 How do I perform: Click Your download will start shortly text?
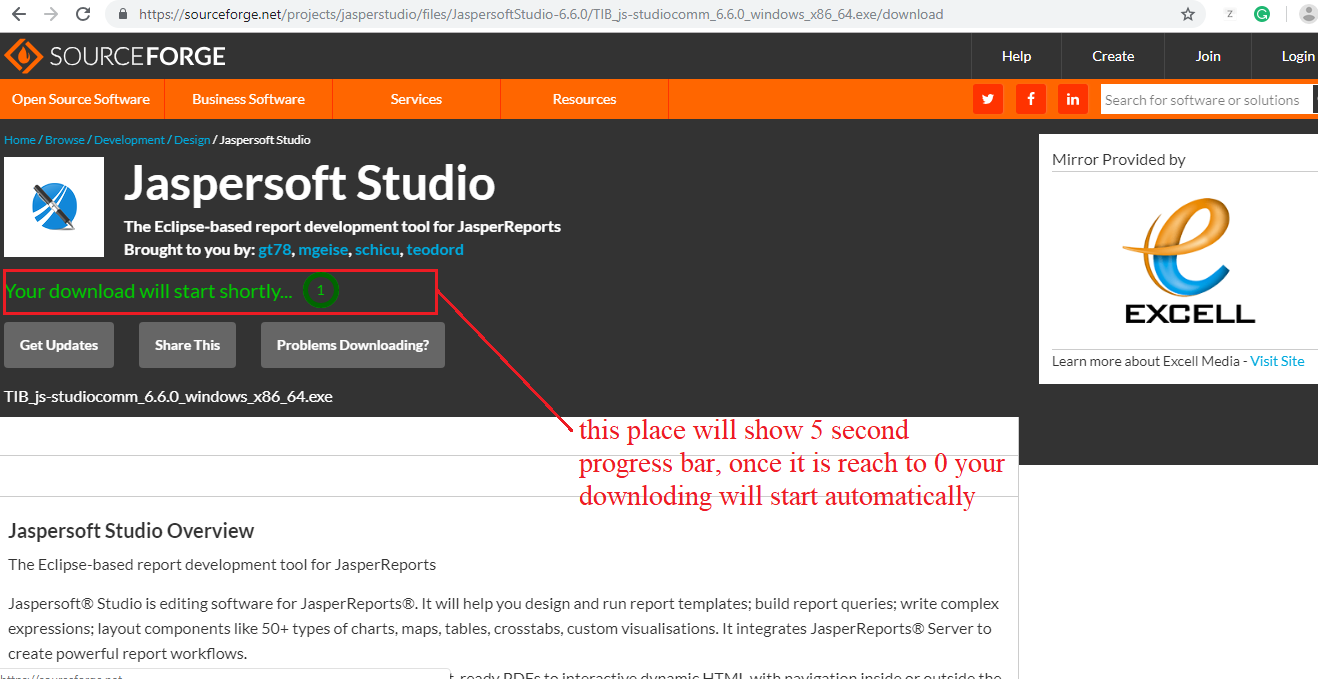[x=149, y=291]
